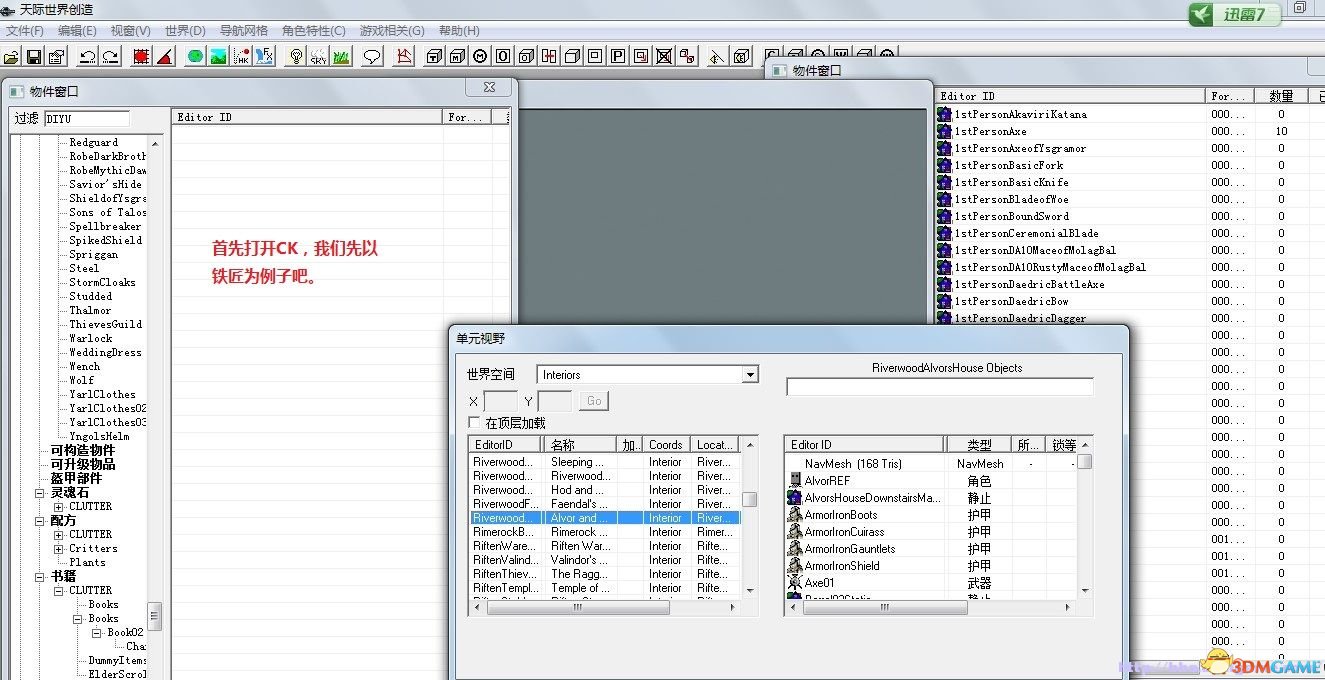This screenshot has height=680, width=1325.
Task: Open the 世界(D) menu
Action: coord(185,31)
